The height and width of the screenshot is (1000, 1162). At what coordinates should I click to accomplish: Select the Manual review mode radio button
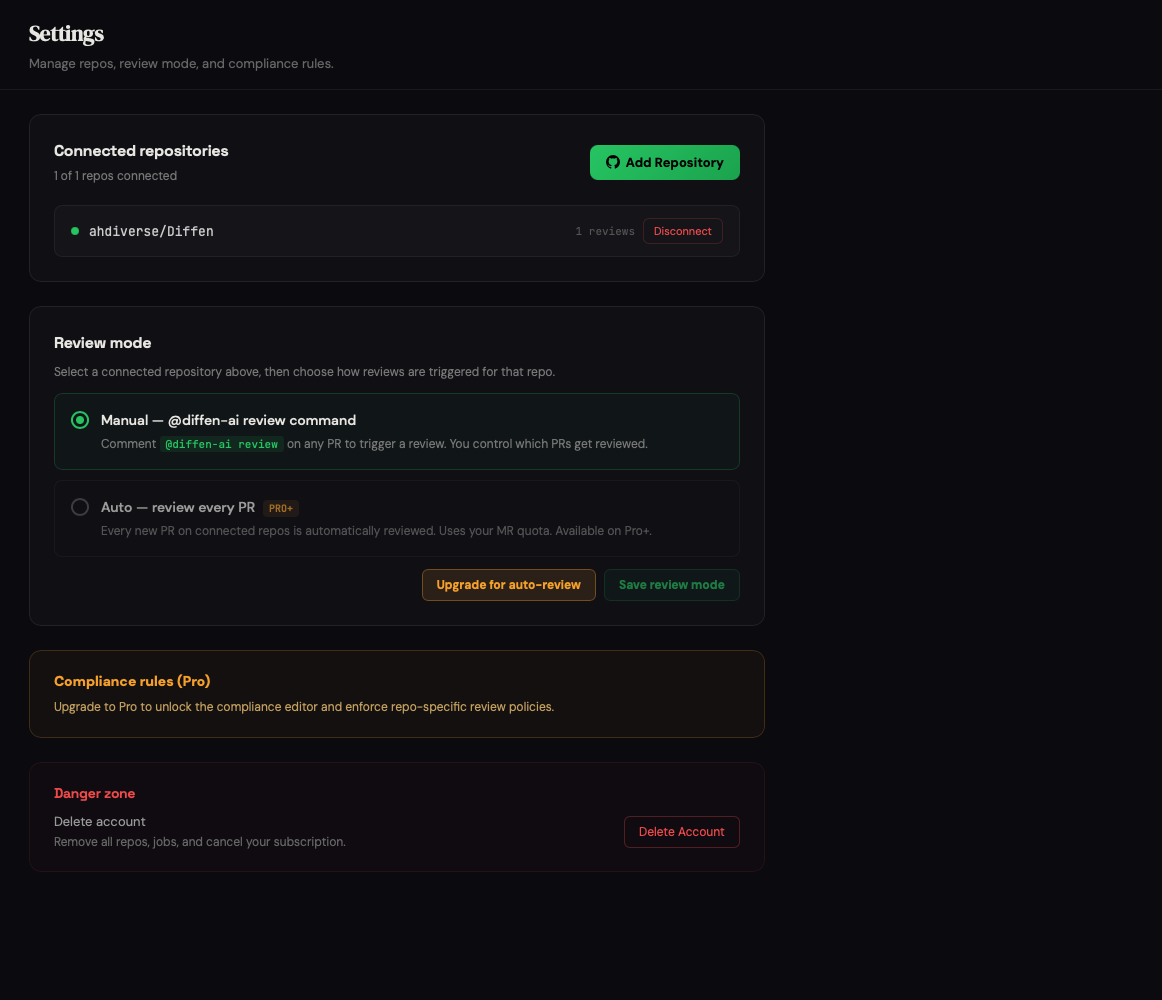pos(80,420)
